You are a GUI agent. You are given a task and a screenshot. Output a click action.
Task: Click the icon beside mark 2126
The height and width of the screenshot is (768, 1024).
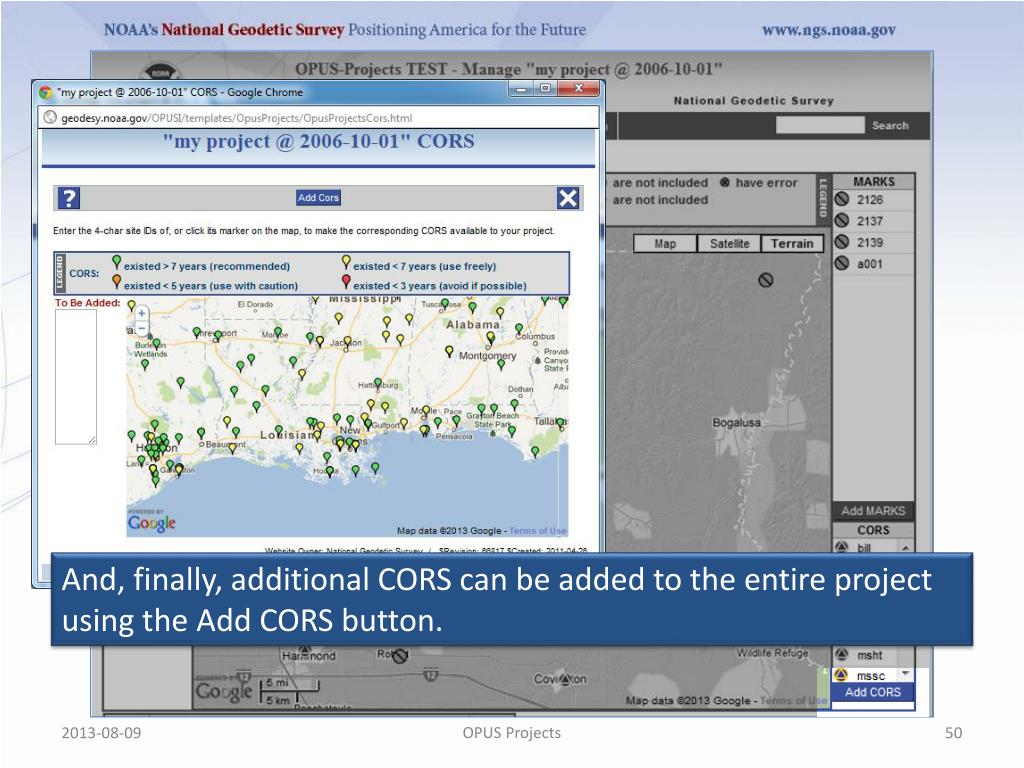coord(842,199)
